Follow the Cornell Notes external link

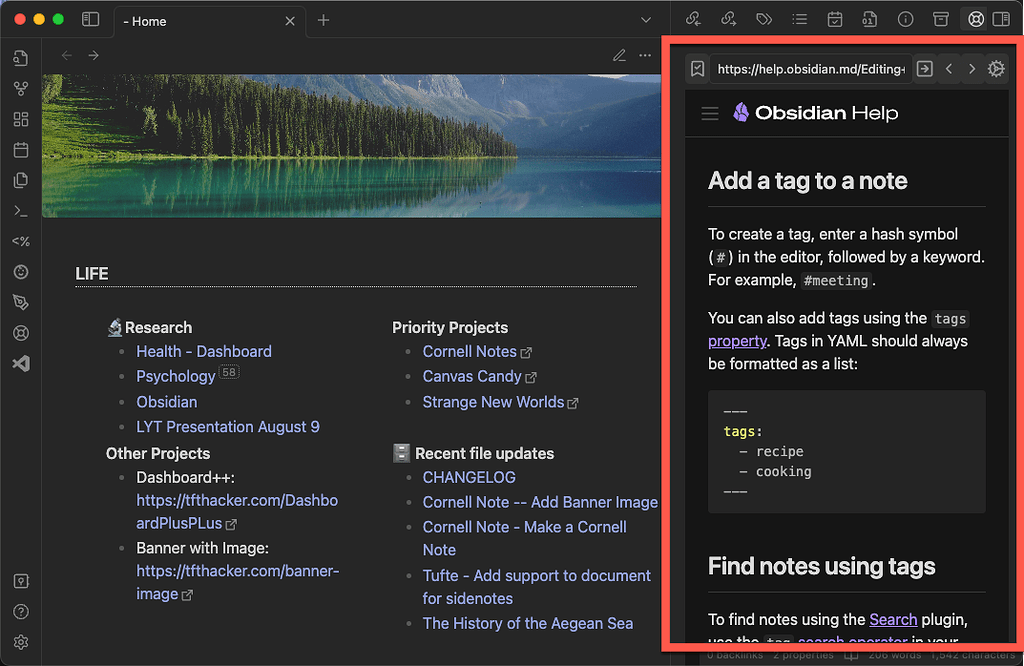point(468,351)
